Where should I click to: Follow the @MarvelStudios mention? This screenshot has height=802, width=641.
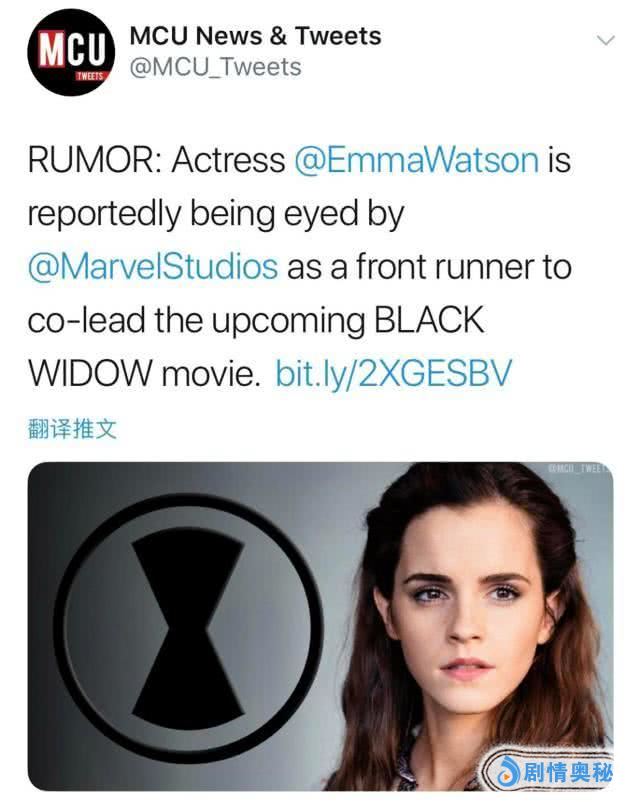(x=153, y=267)
